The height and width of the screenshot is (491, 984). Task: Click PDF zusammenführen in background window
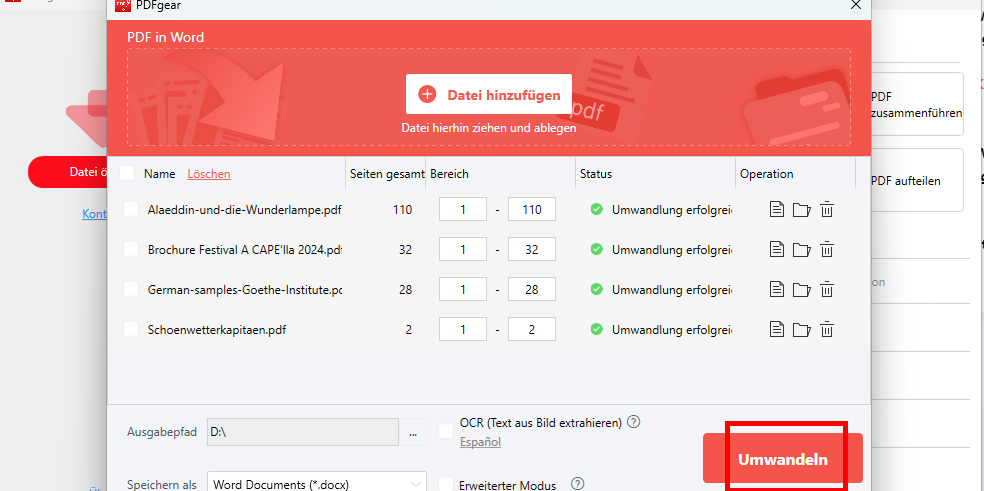[x=916, y=105]
